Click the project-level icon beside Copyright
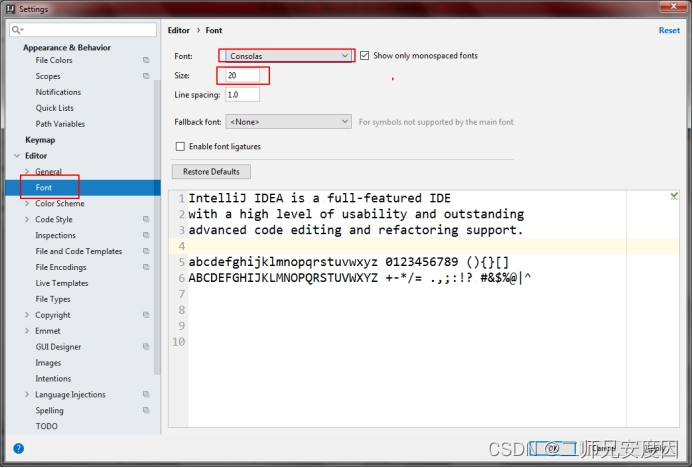The height and width of the screenshot is (468, 693). point(146,315)
